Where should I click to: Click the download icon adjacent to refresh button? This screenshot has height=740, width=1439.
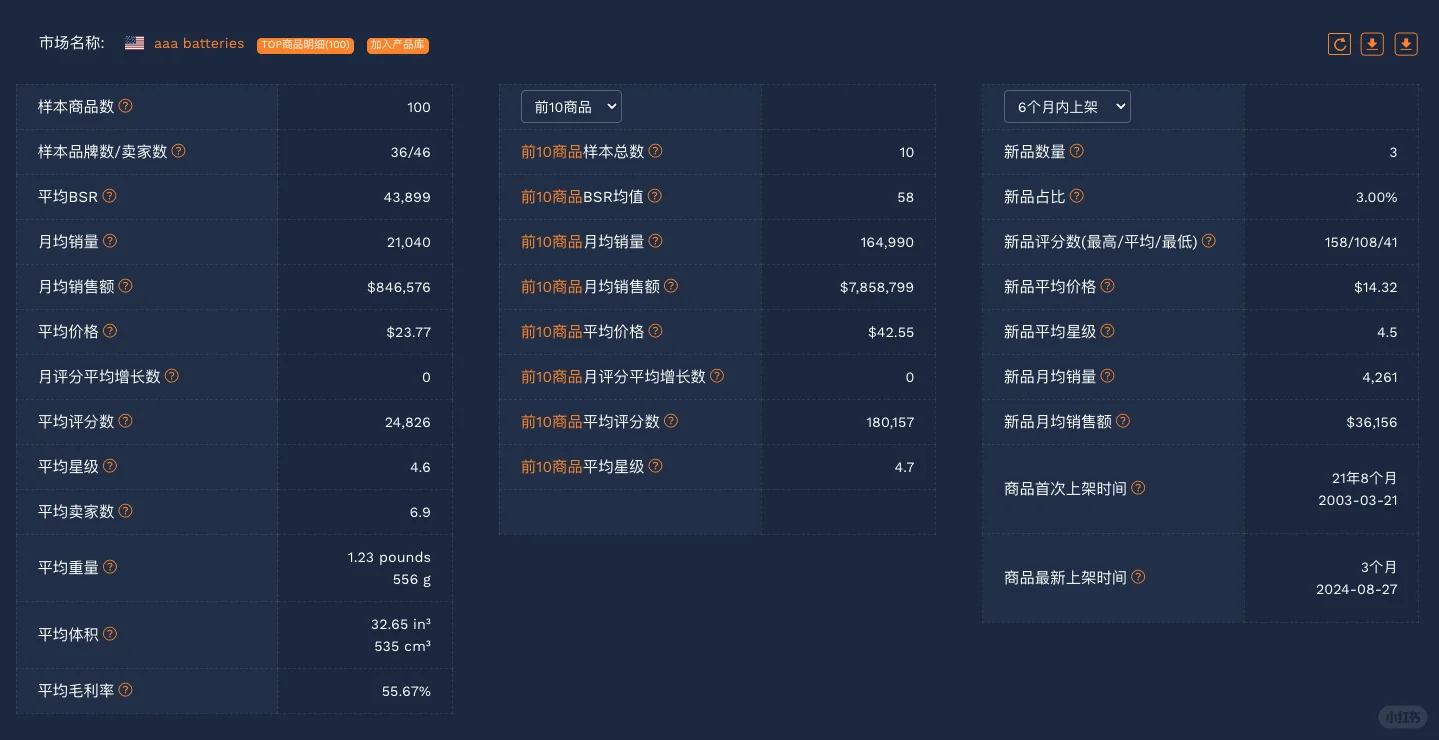click(x=1372, y=44)
